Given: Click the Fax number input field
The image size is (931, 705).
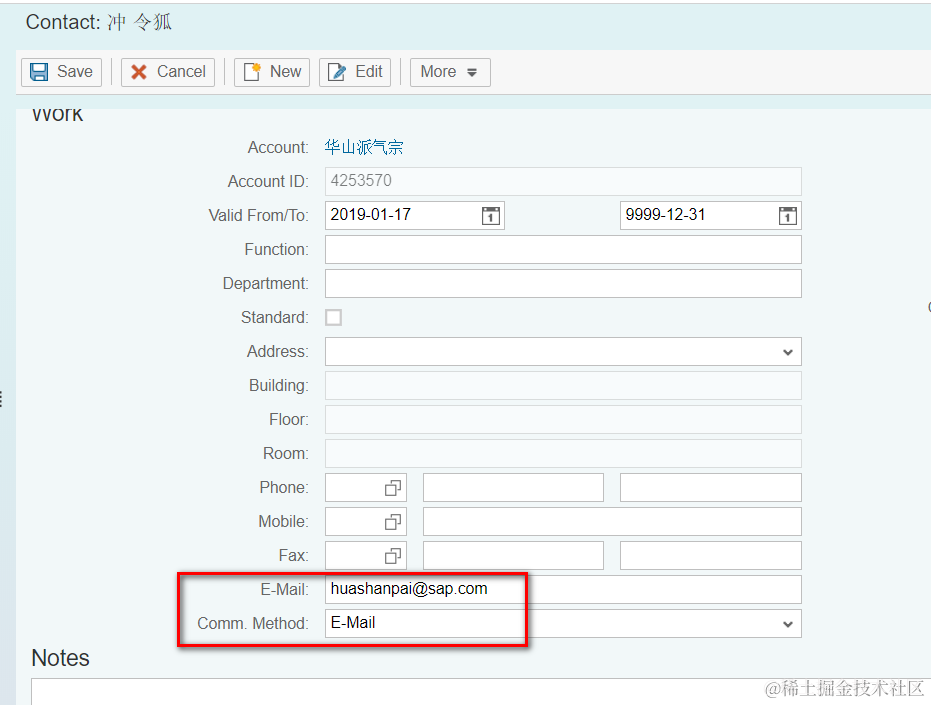Looking at the screenshot, I should [x=513, y=556].
